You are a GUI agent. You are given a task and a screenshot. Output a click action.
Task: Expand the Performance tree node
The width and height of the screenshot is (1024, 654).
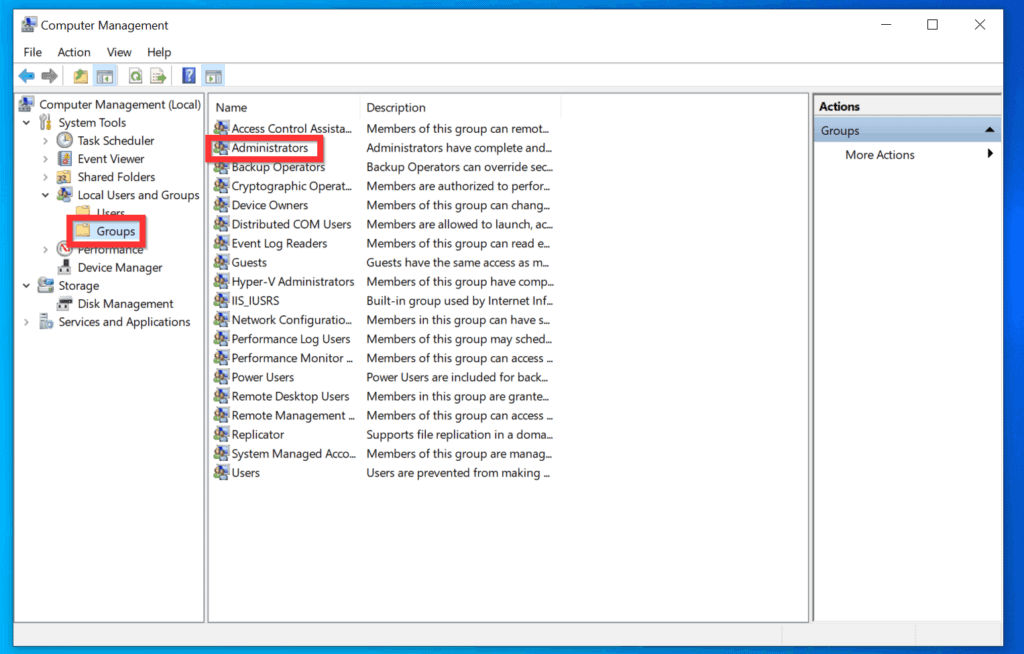pyautogui.click(x=45, y=250)
